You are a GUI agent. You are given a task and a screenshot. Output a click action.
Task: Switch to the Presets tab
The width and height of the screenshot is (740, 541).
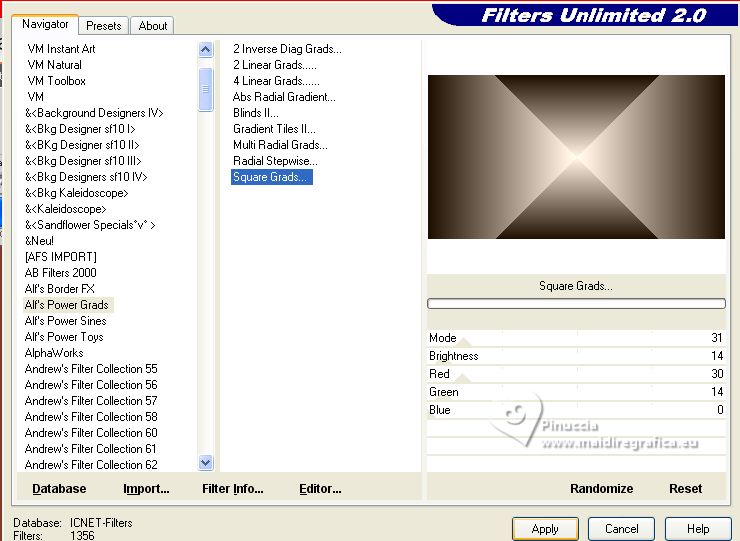pyautogui.click(x=103, y=25)
